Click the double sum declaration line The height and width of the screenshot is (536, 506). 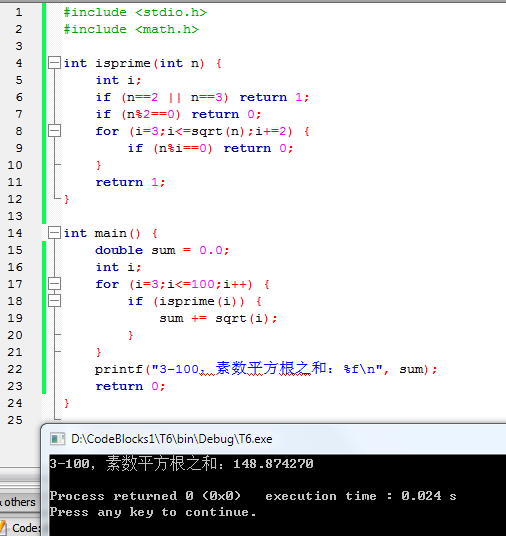click(x=162, y=250)
